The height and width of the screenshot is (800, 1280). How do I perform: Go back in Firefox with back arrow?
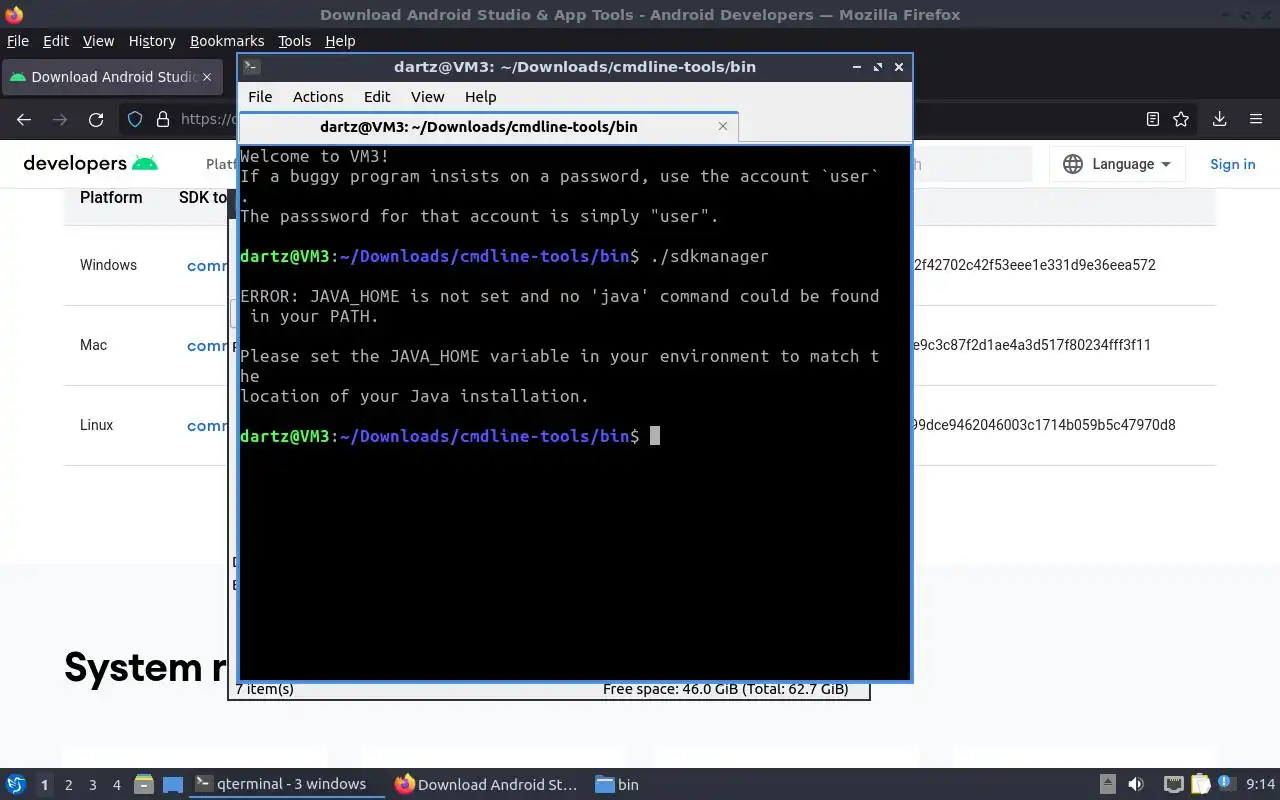point(24,119)
